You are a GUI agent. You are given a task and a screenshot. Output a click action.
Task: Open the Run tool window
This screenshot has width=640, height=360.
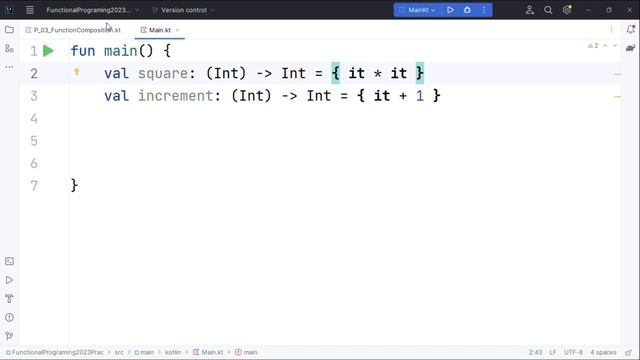point(9,280)
